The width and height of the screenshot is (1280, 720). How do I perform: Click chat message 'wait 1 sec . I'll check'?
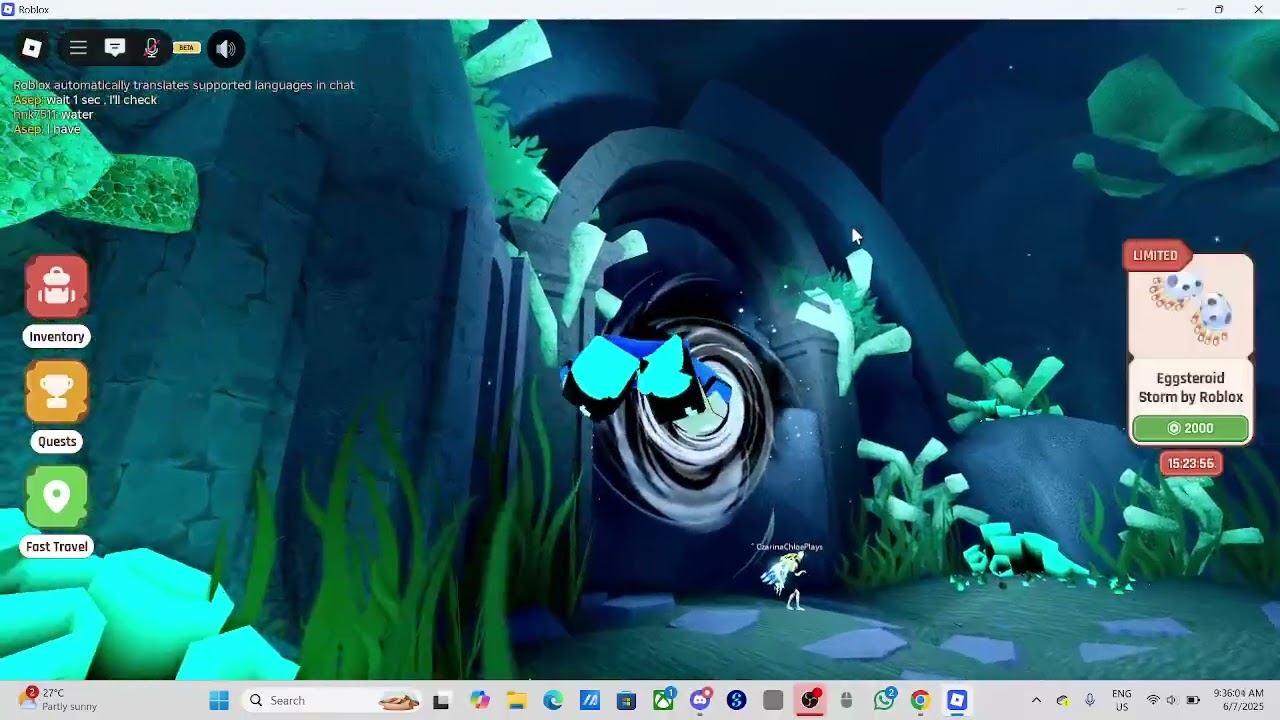pyautogui.click(x=101, y=100)
